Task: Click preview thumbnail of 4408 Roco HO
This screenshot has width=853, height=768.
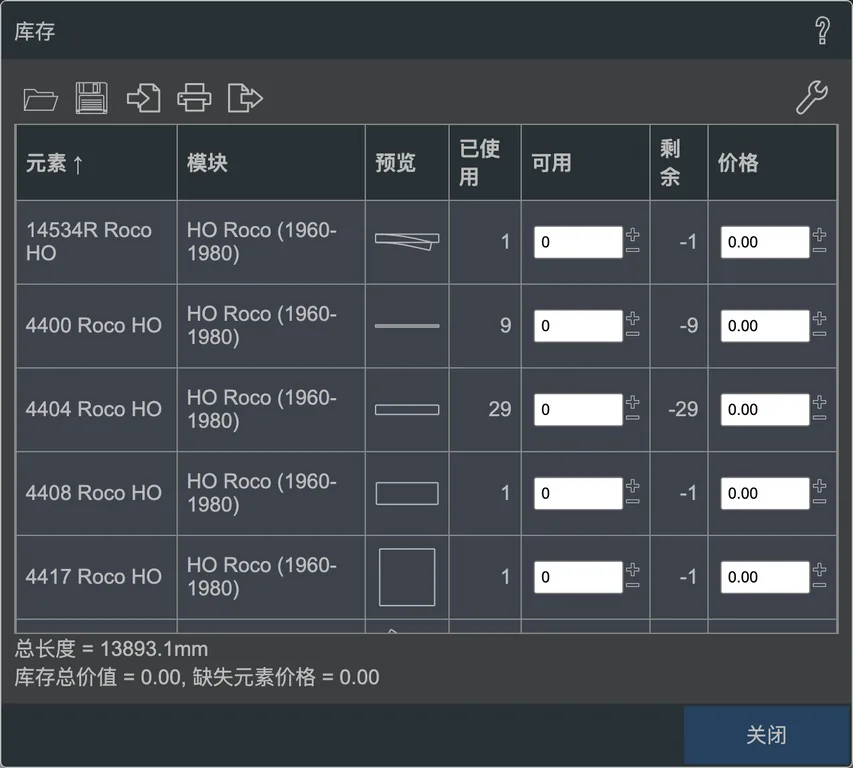Action: click(407, 493)
